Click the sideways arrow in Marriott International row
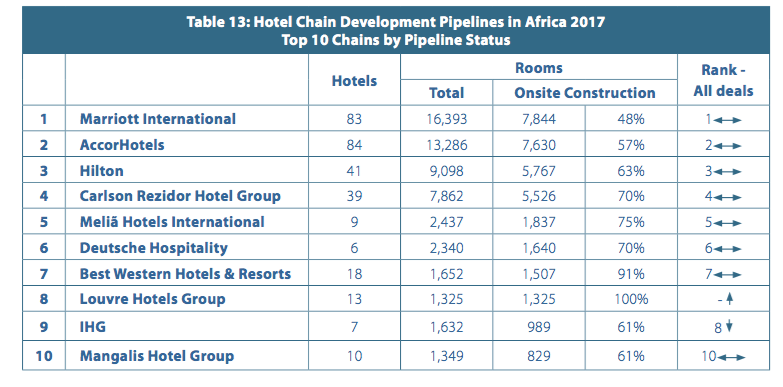 tap(728, 120)
